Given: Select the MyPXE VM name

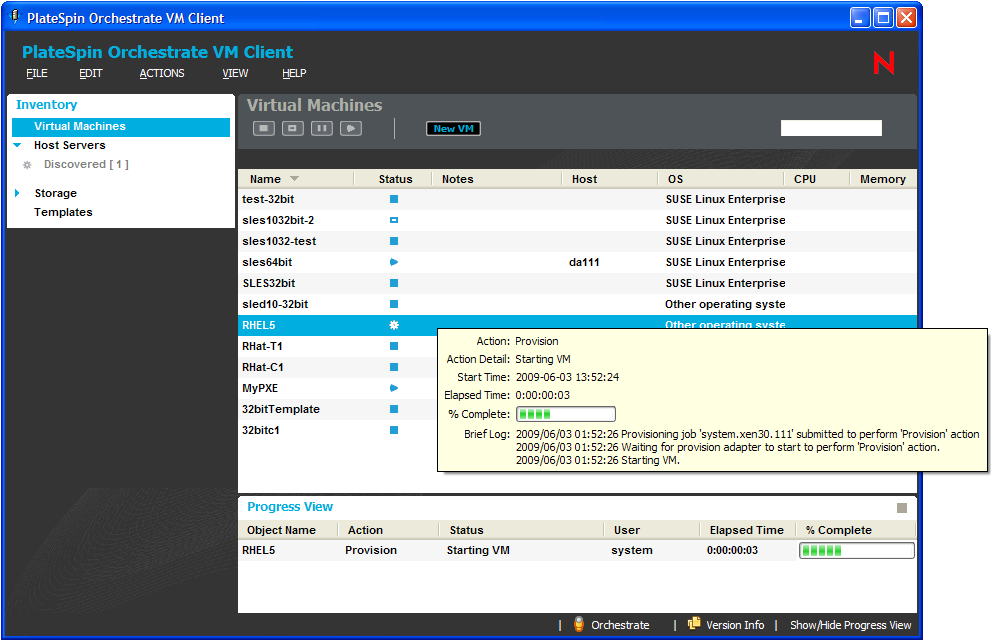Looking at the screenshot, I should [260, 388].
